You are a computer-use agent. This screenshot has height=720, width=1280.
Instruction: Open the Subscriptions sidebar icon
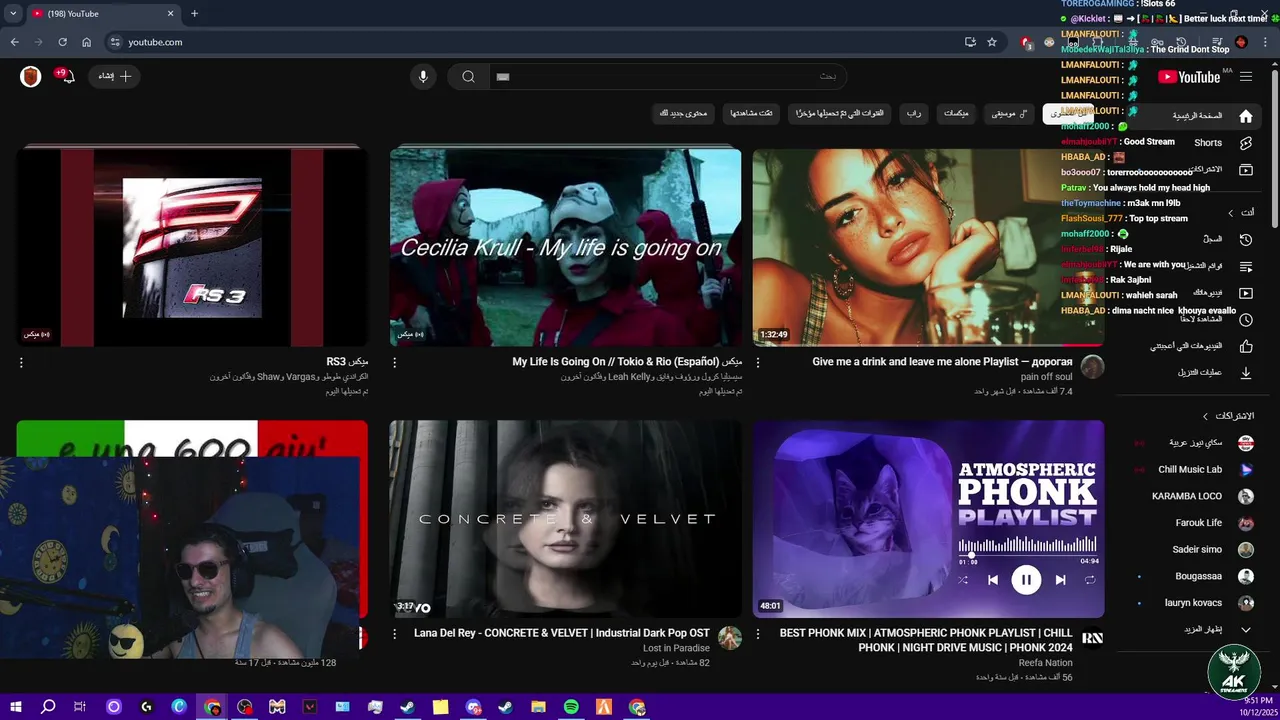pos(1245,170)
